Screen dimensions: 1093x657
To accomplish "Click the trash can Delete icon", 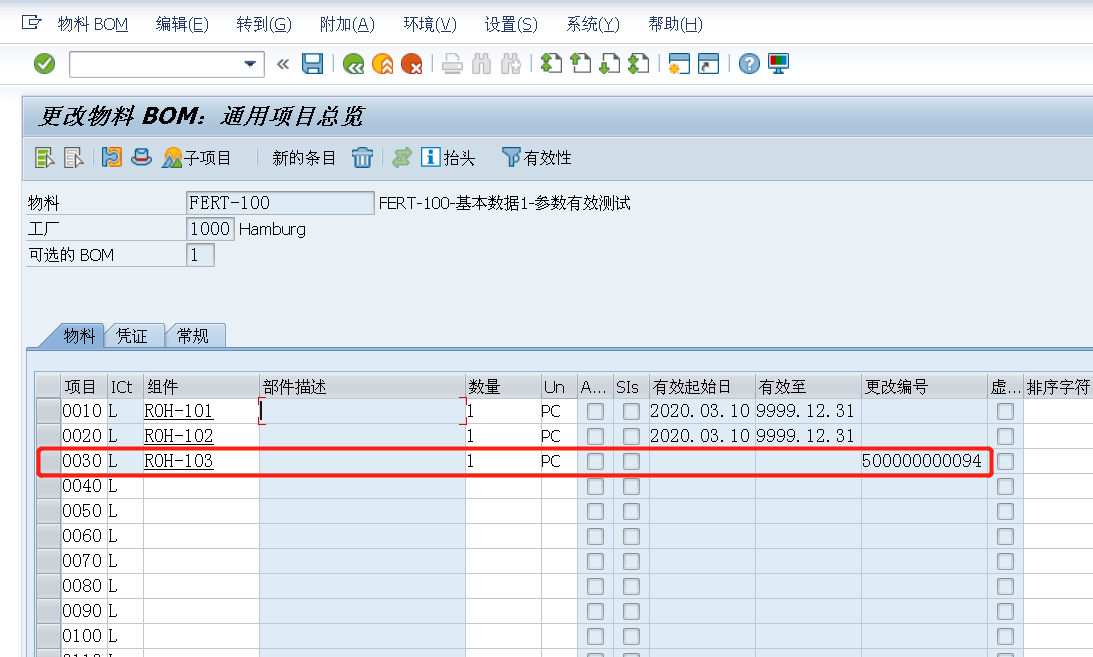I will coord(362,158).
